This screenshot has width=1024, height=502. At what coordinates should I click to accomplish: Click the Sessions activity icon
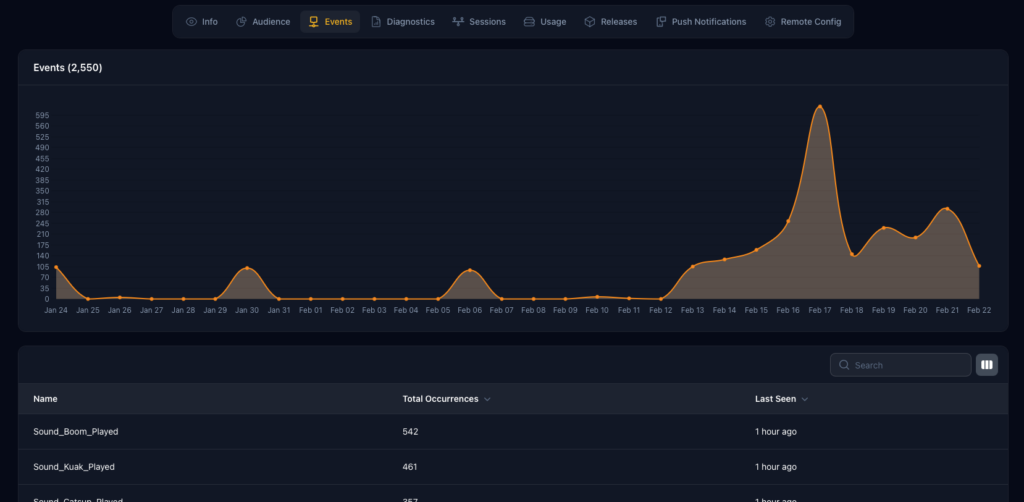click(458, 22)
